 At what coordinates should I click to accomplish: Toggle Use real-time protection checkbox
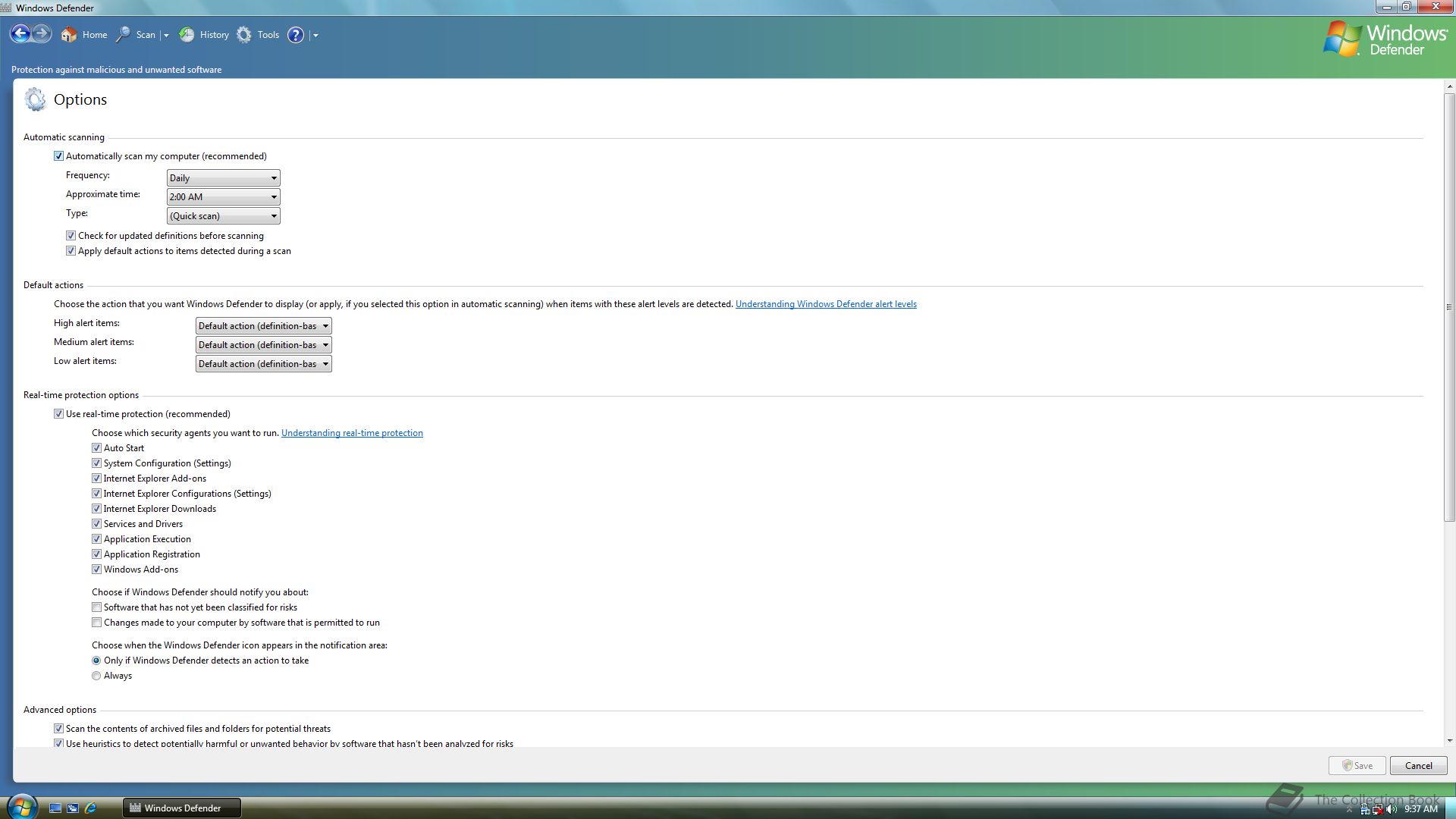[x=58, y=414]
